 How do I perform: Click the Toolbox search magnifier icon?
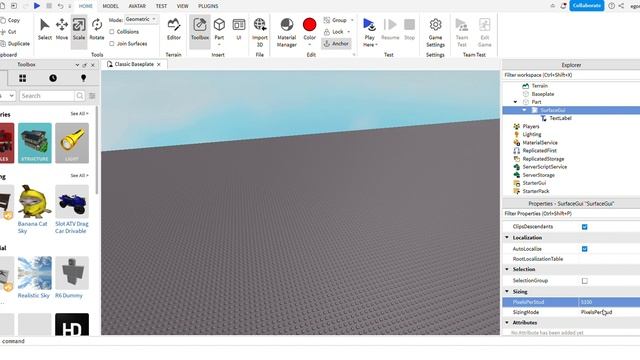pyautogui.click(x=80, y=96)
